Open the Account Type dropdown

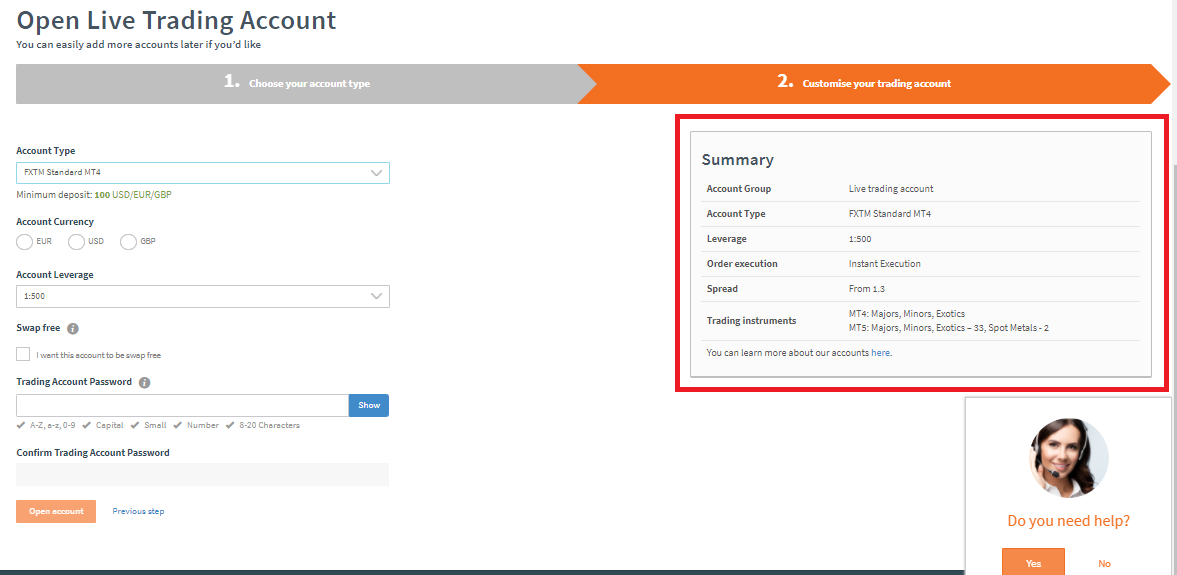(x=203, y=173)
